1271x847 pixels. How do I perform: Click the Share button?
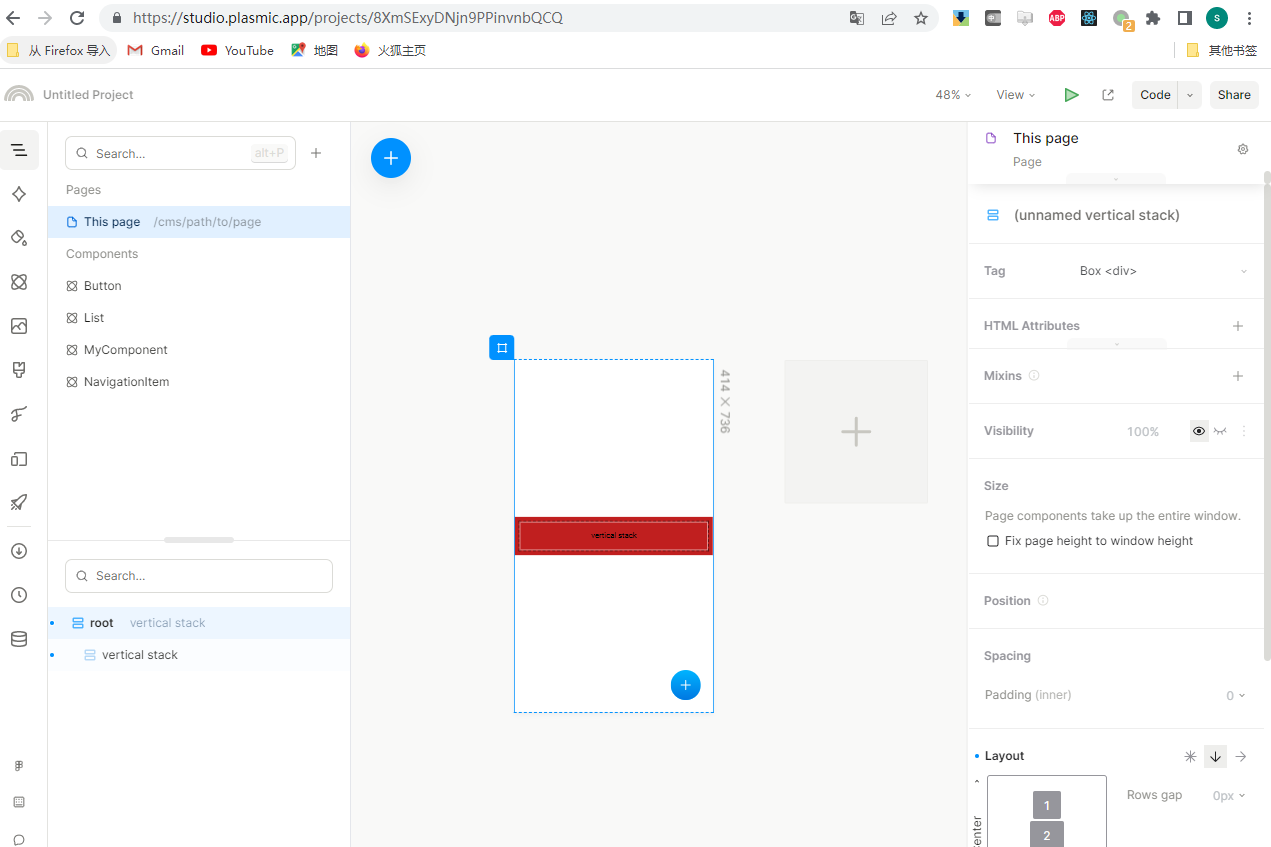tap(1233, 95)
